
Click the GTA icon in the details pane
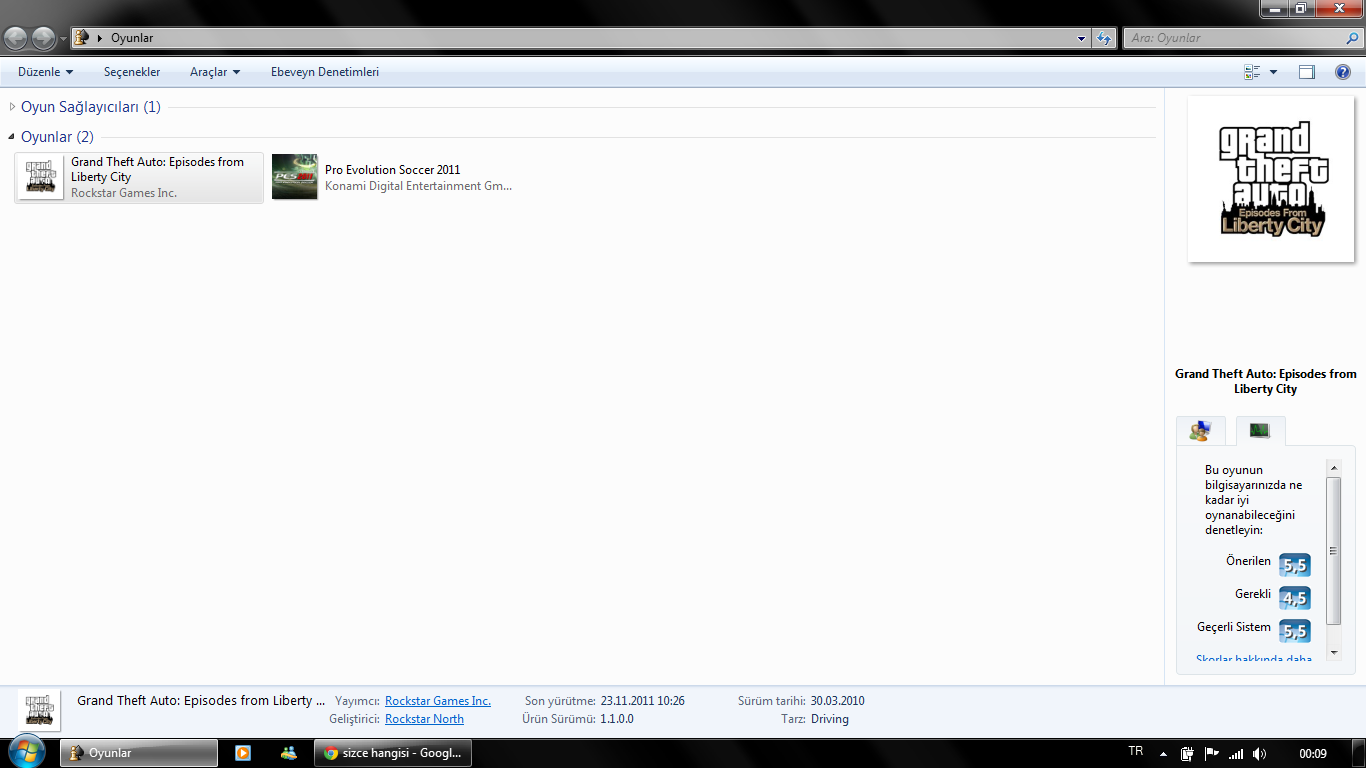point(39,710)
